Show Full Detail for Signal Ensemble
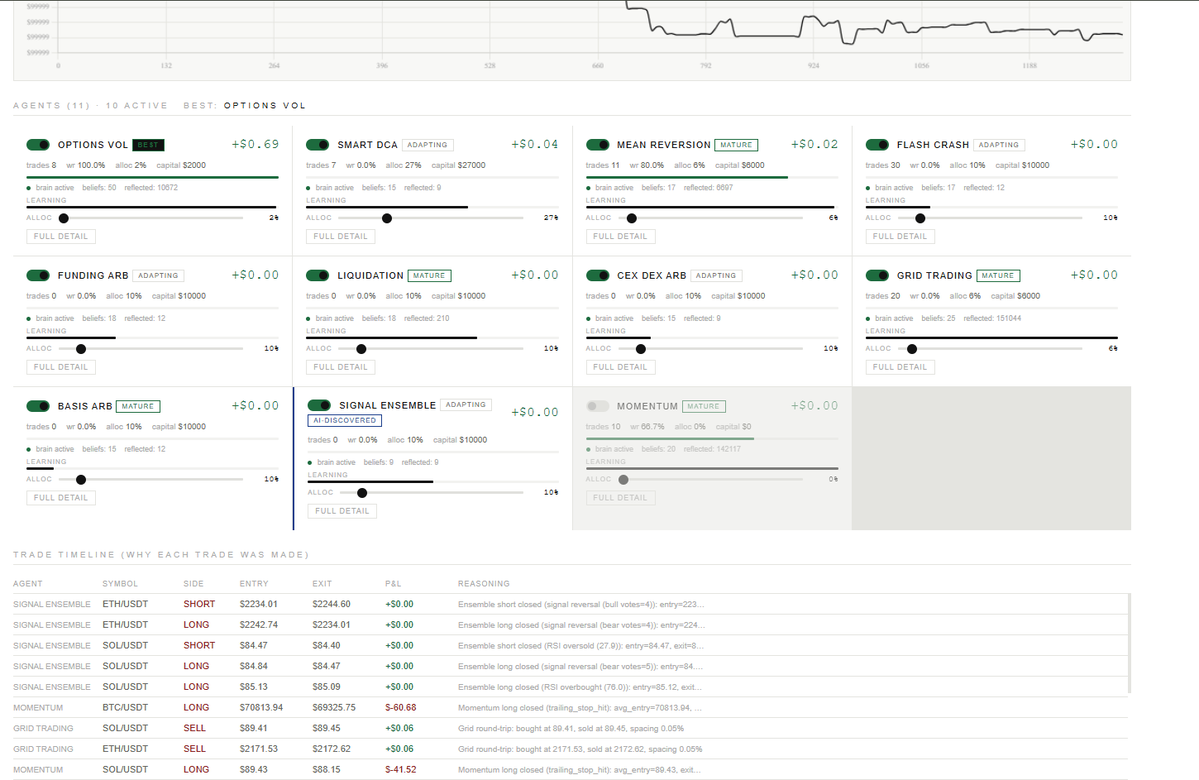 coord(342,511)
